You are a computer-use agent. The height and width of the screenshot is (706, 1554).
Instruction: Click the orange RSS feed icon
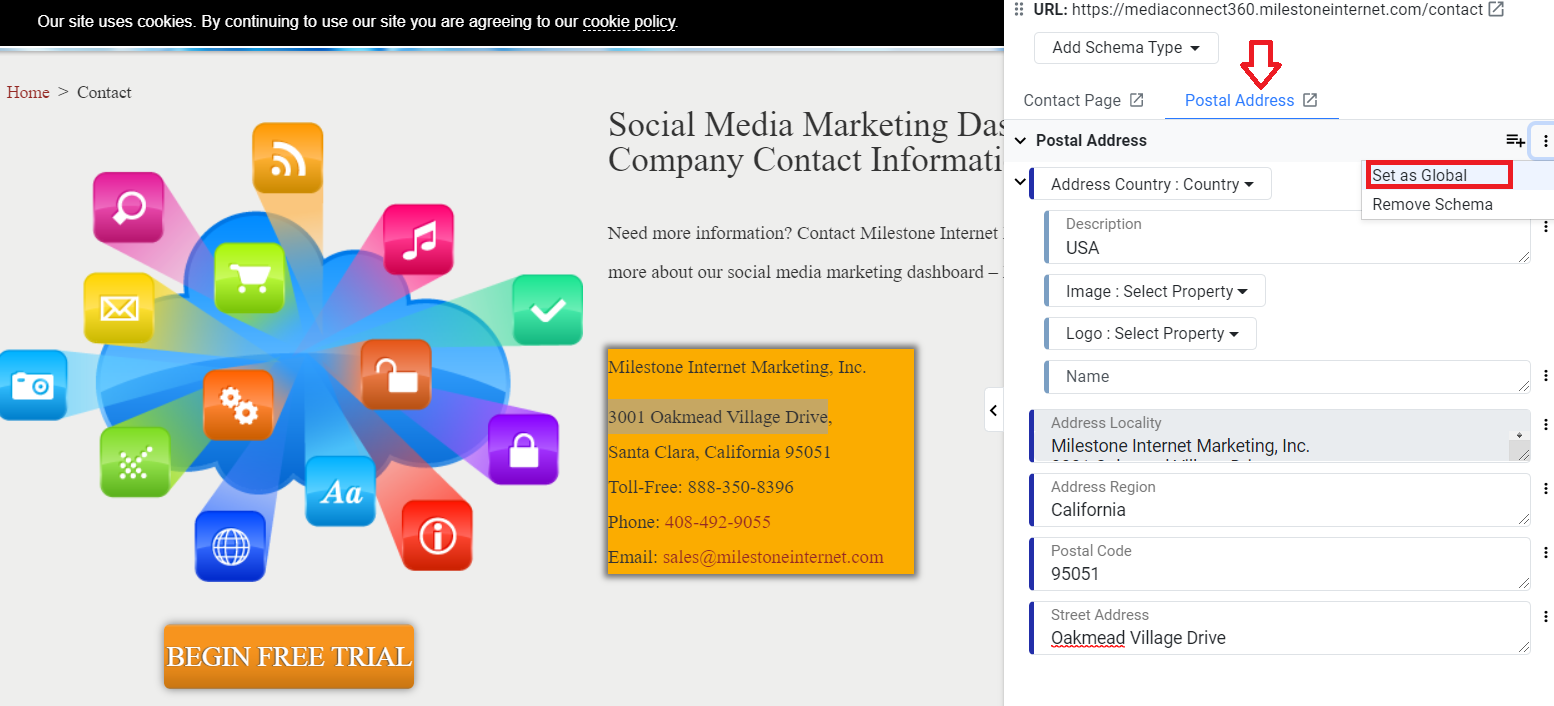tap(288, 158)
